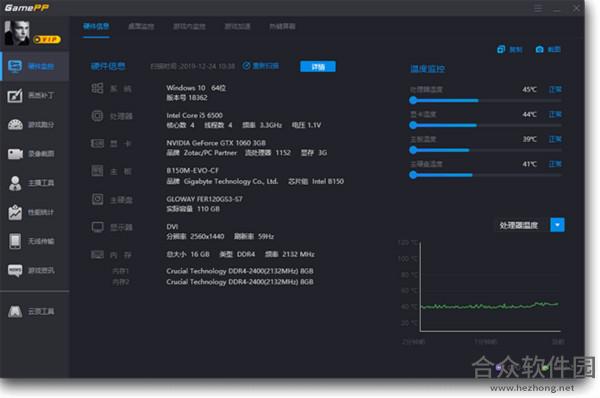Open the blue dropdown arrow above the chart
This screenshot has height=398, width=600.
coord(558,225)
